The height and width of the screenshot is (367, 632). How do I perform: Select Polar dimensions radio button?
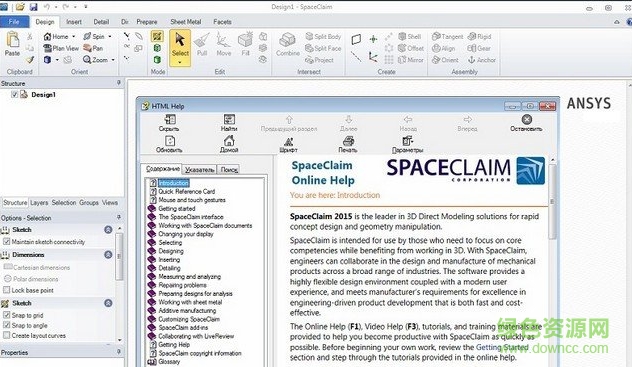point(7,279)
